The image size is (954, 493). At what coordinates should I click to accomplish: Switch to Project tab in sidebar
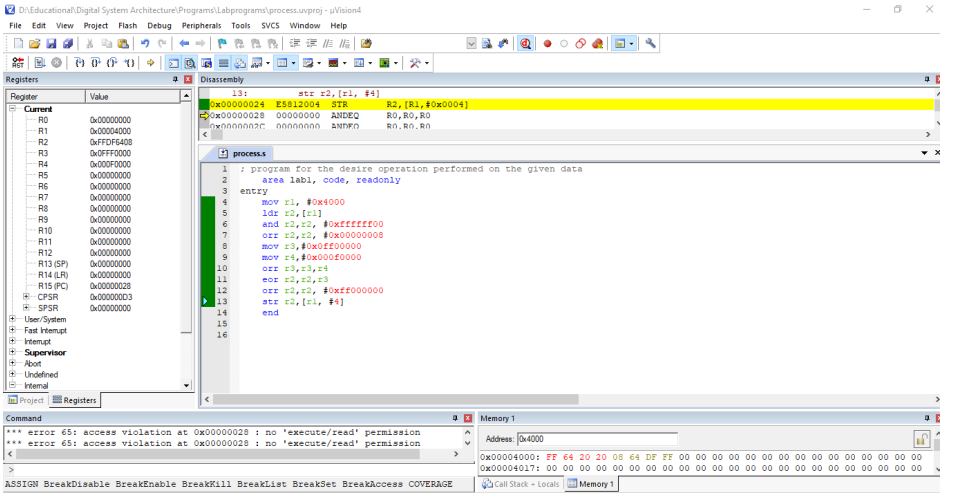(26, 400)
